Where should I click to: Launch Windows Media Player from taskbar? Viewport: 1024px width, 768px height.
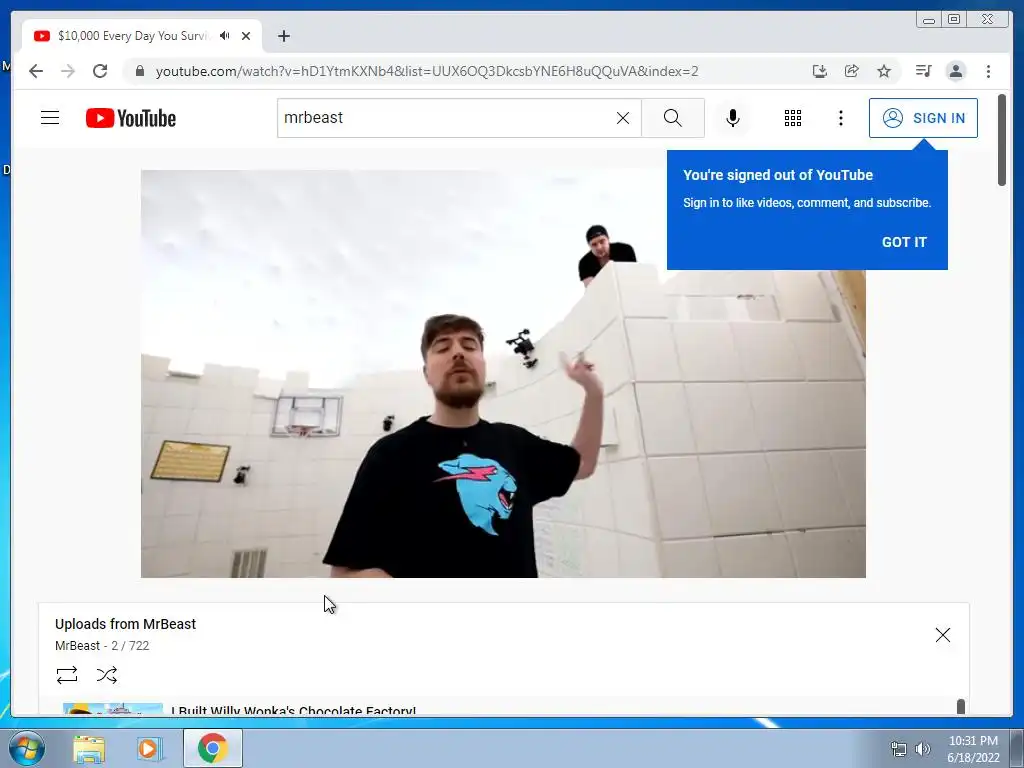pos(148,749)
